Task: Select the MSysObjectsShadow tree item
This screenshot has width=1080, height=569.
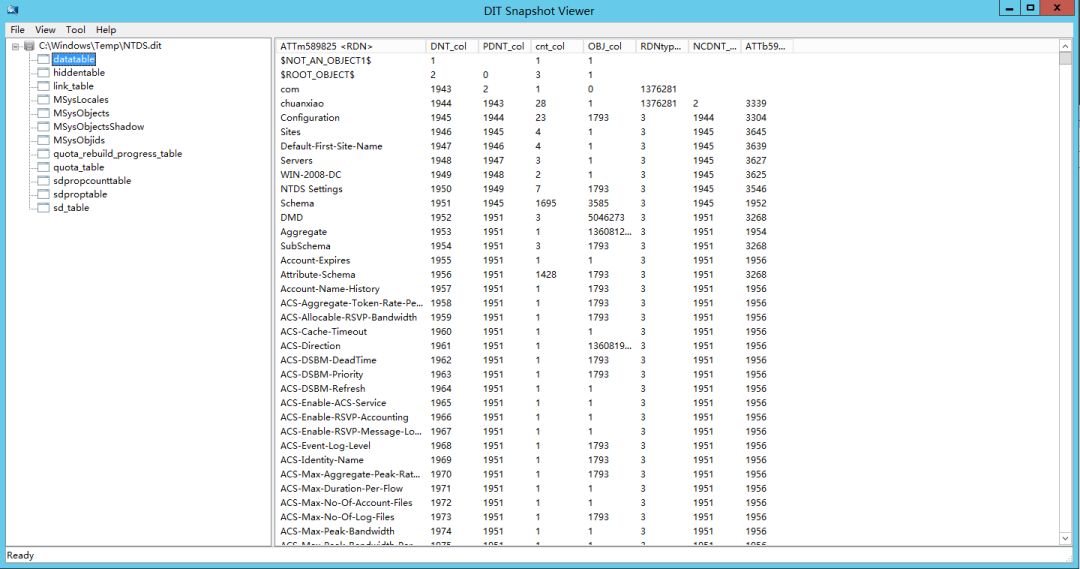Action: (x=98, y=127)
